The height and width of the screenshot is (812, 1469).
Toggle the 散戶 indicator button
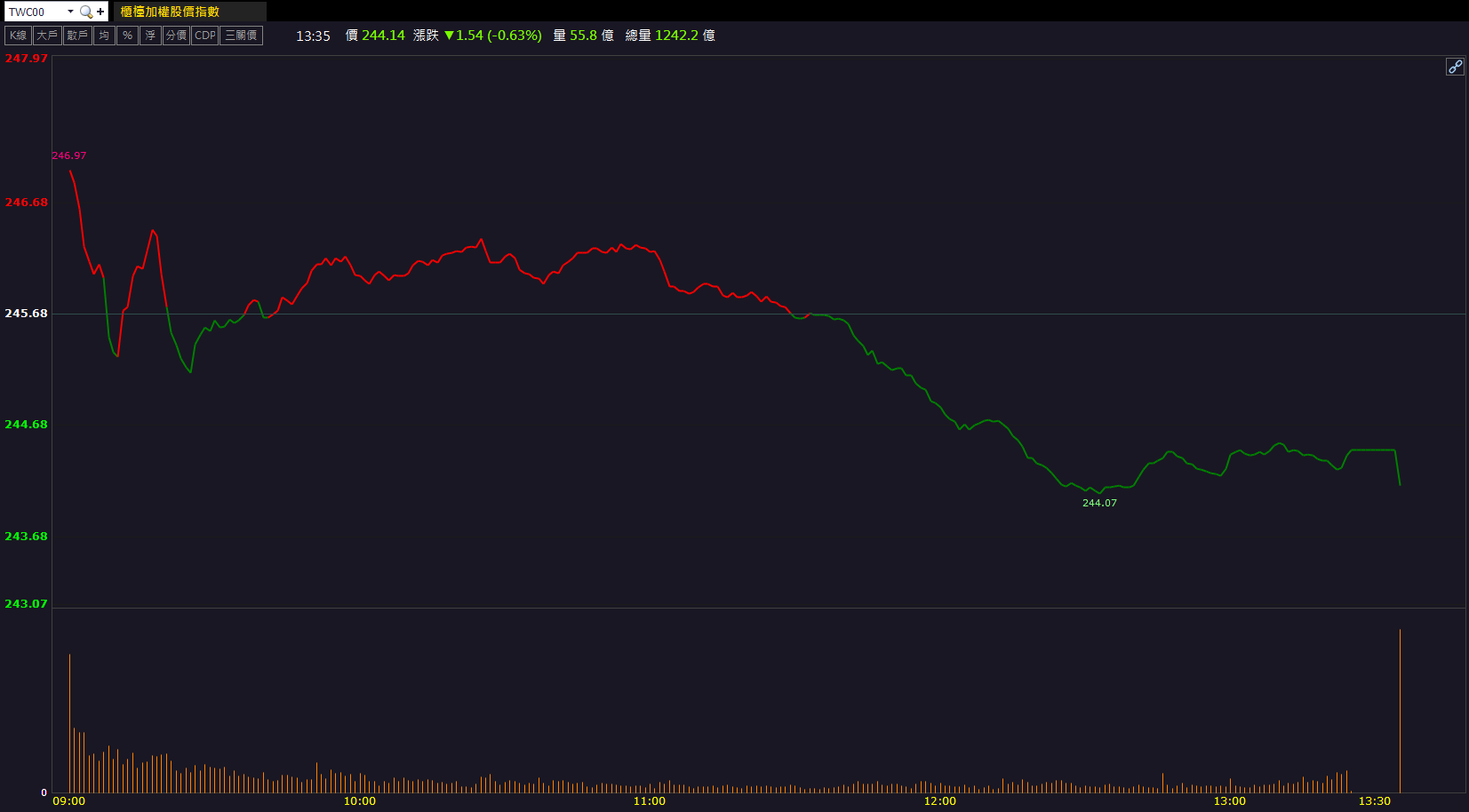[77, 36]
